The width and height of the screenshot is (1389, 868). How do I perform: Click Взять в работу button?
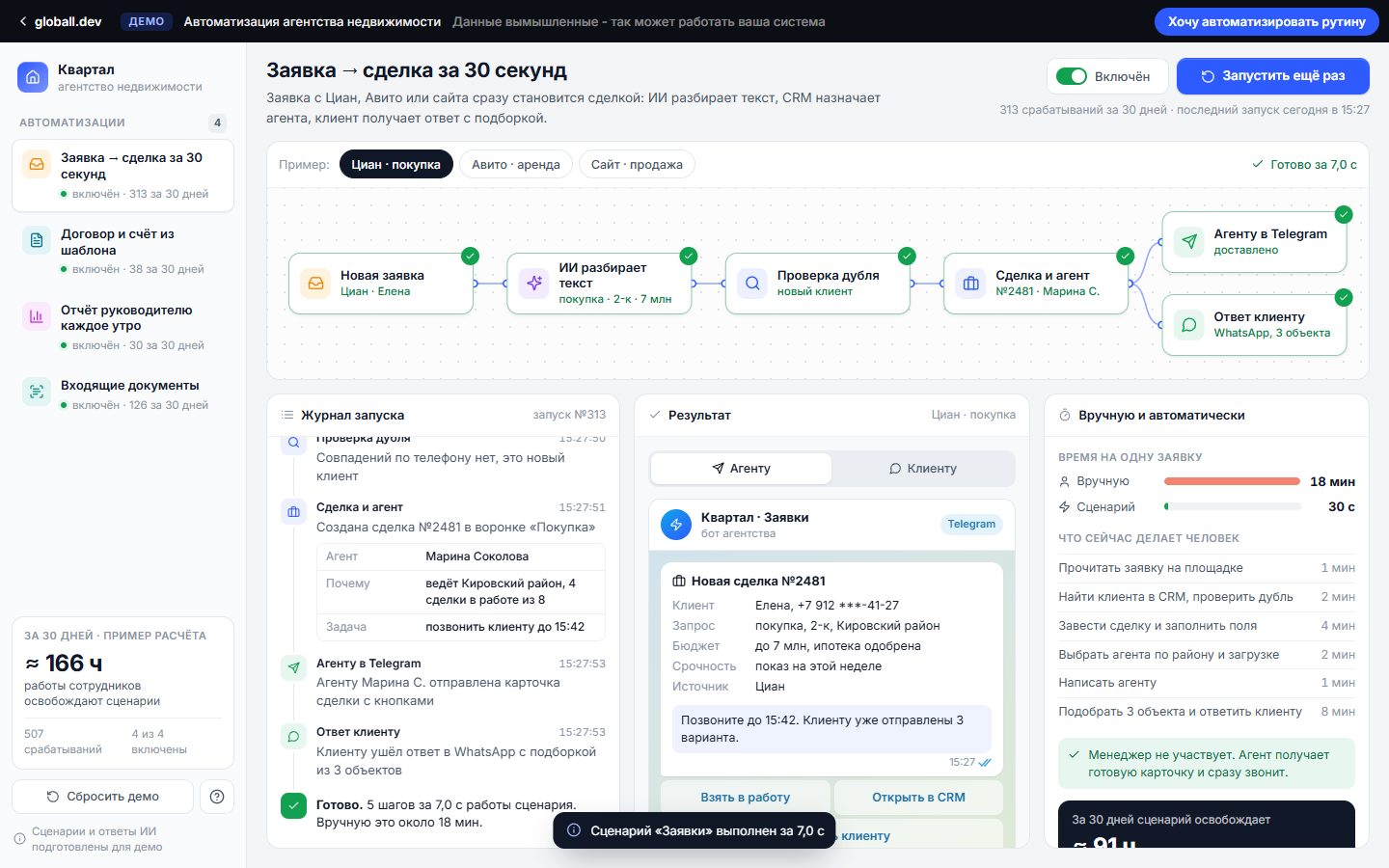[745, 798]
